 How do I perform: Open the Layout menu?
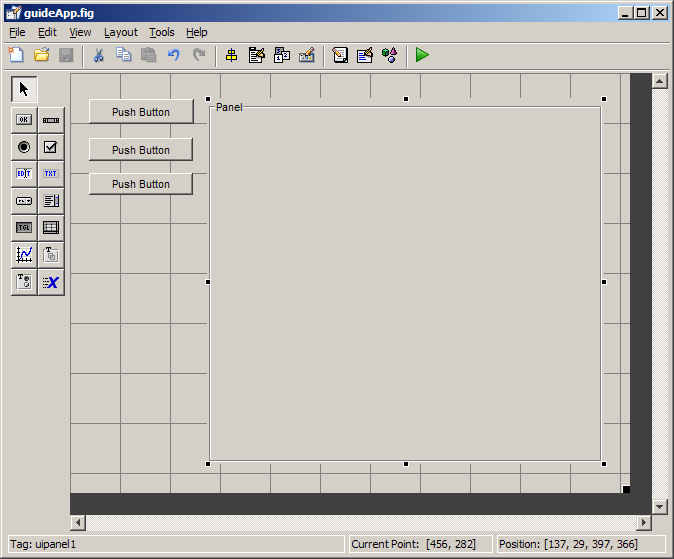pos(120,32)
